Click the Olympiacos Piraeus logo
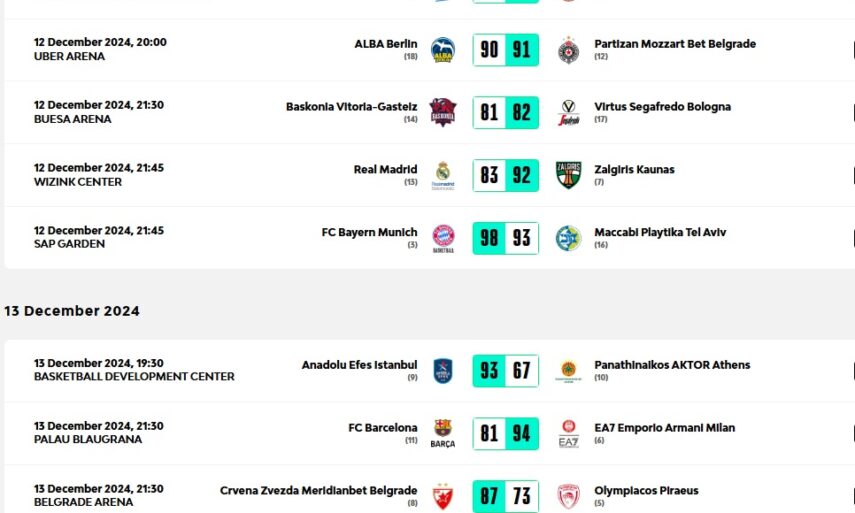 tap(568, 496)
